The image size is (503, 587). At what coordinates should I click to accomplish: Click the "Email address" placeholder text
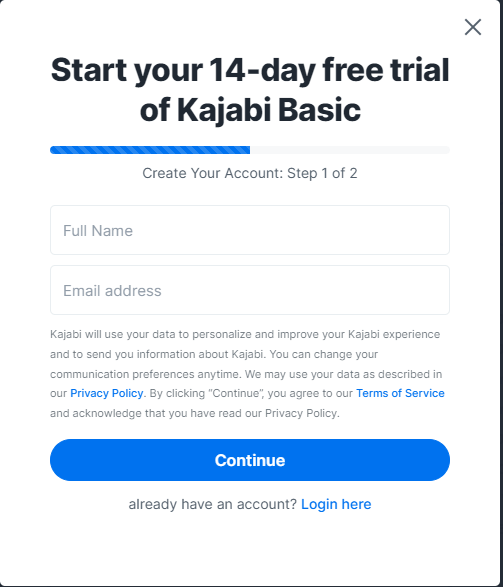[x=112, y=291]
